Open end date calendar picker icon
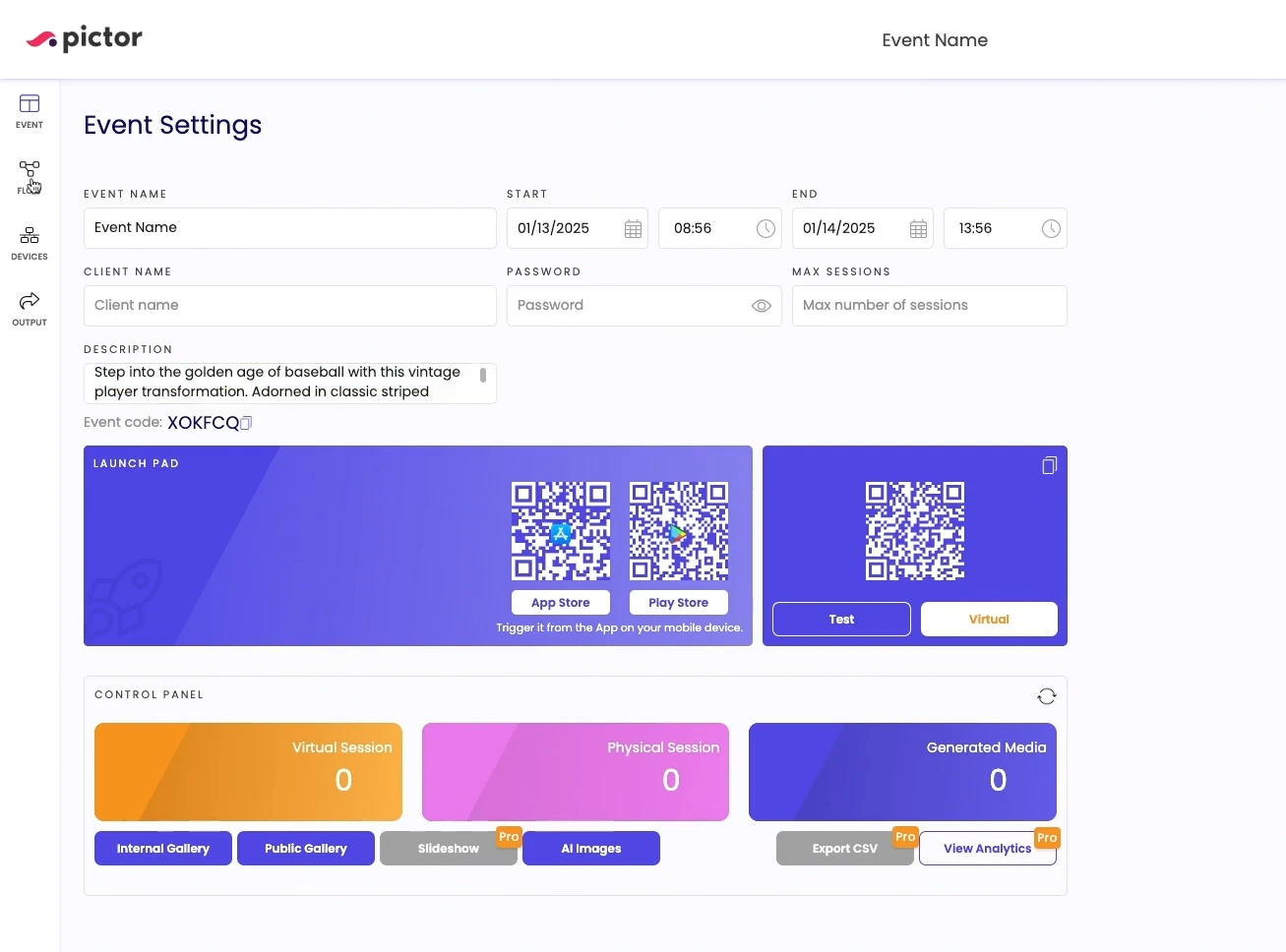 pyautogui.click(x=918, y=229)
